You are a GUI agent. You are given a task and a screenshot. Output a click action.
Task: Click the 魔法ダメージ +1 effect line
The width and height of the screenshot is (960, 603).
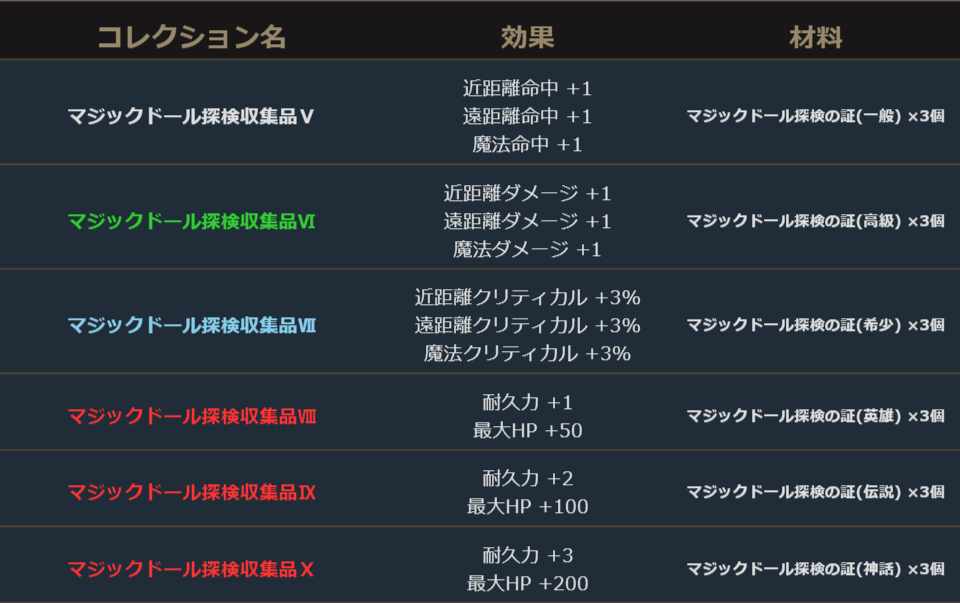coord(527,249)
